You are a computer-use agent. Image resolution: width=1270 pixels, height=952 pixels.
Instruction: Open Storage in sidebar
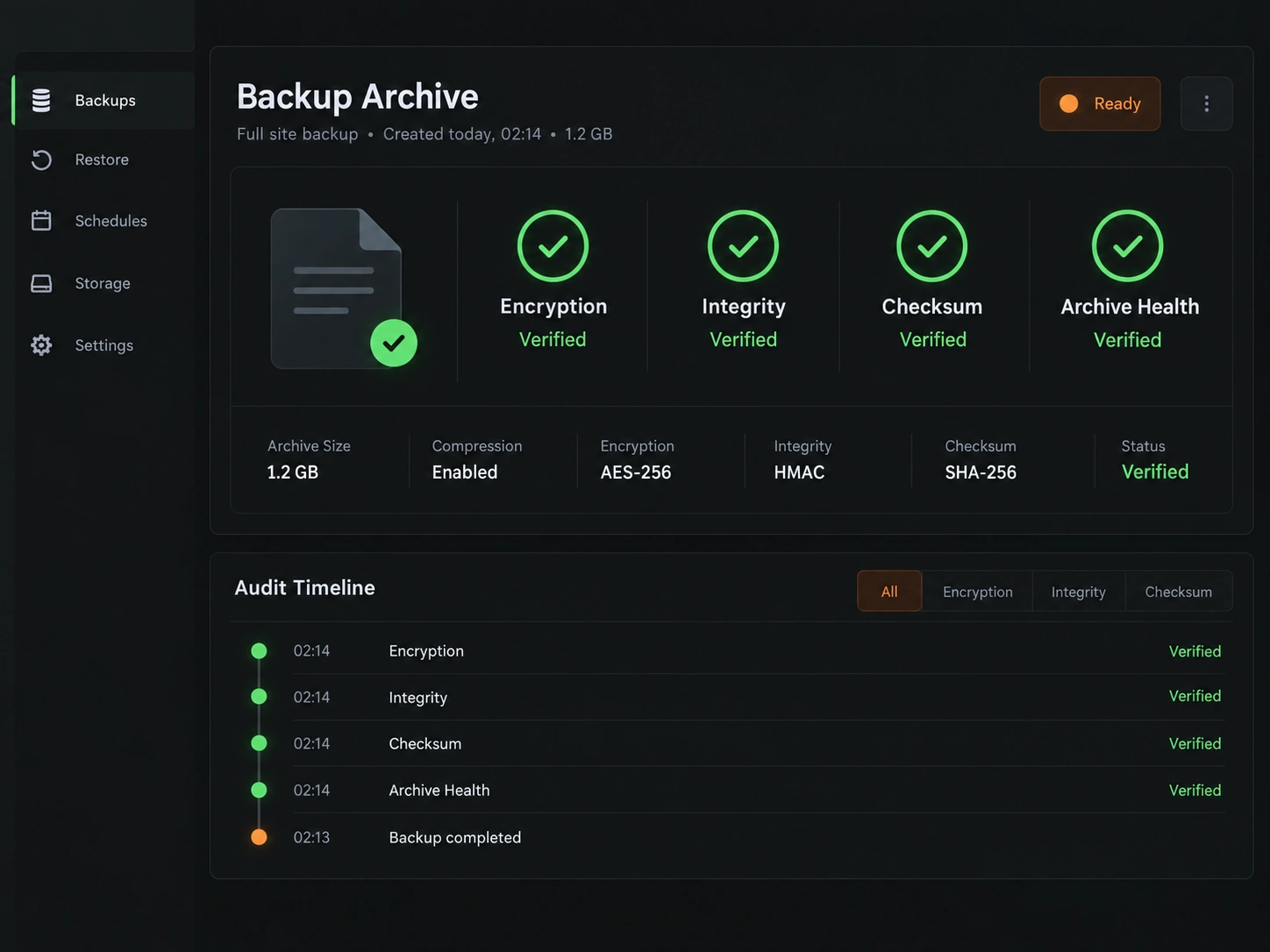click(x=103, y=283)
